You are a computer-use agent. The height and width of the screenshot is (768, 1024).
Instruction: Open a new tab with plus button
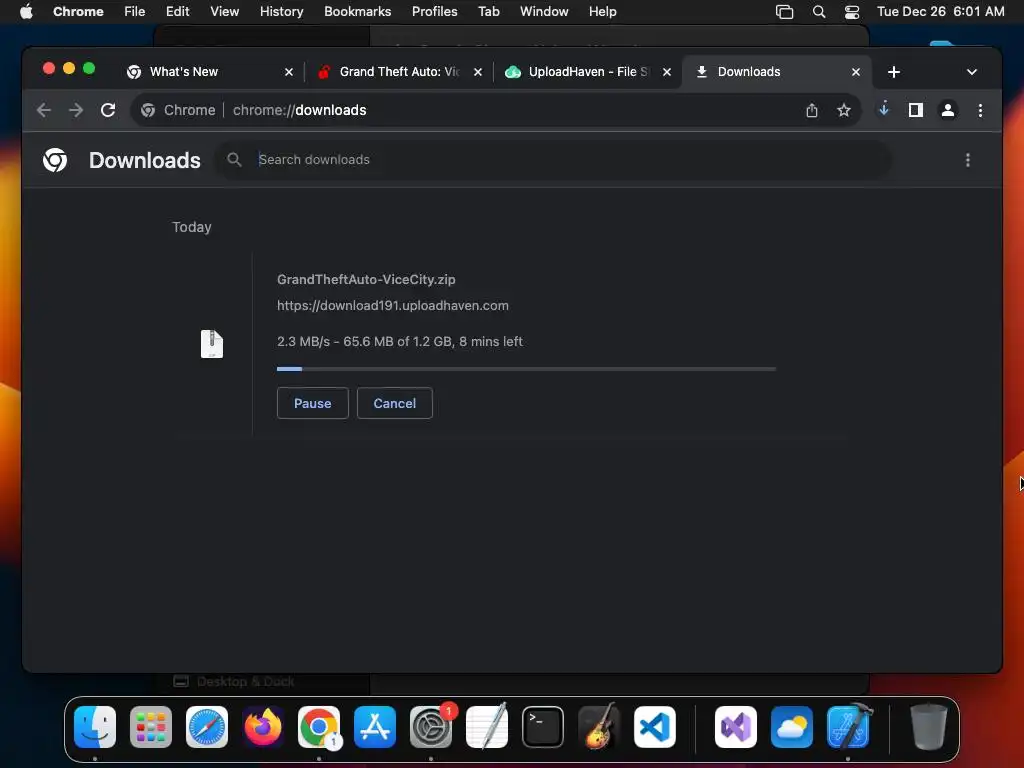pos(893,72)
